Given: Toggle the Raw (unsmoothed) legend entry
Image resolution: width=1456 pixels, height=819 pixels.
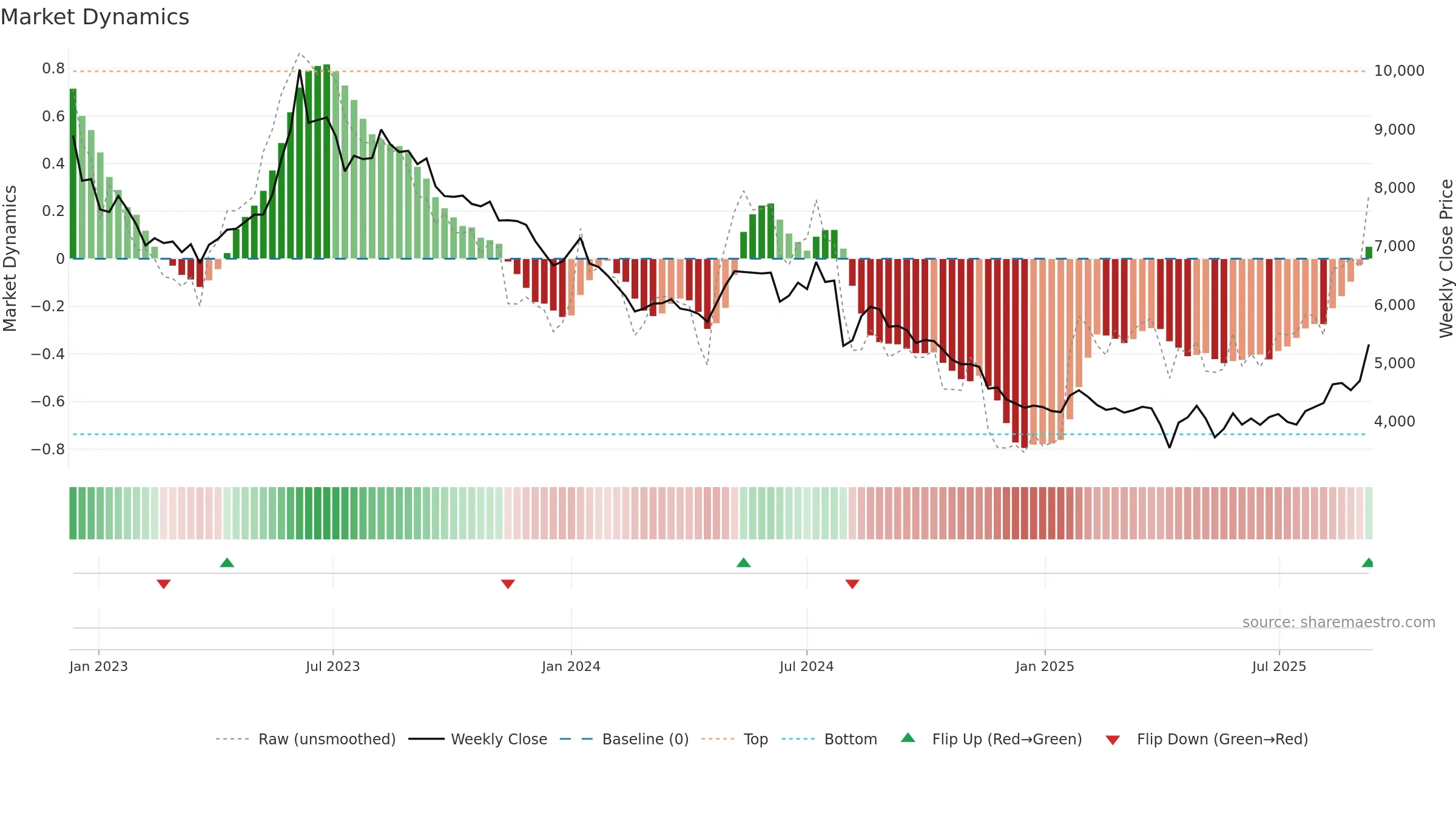Looking at the screenshot, I should click(x=305, y=739).
